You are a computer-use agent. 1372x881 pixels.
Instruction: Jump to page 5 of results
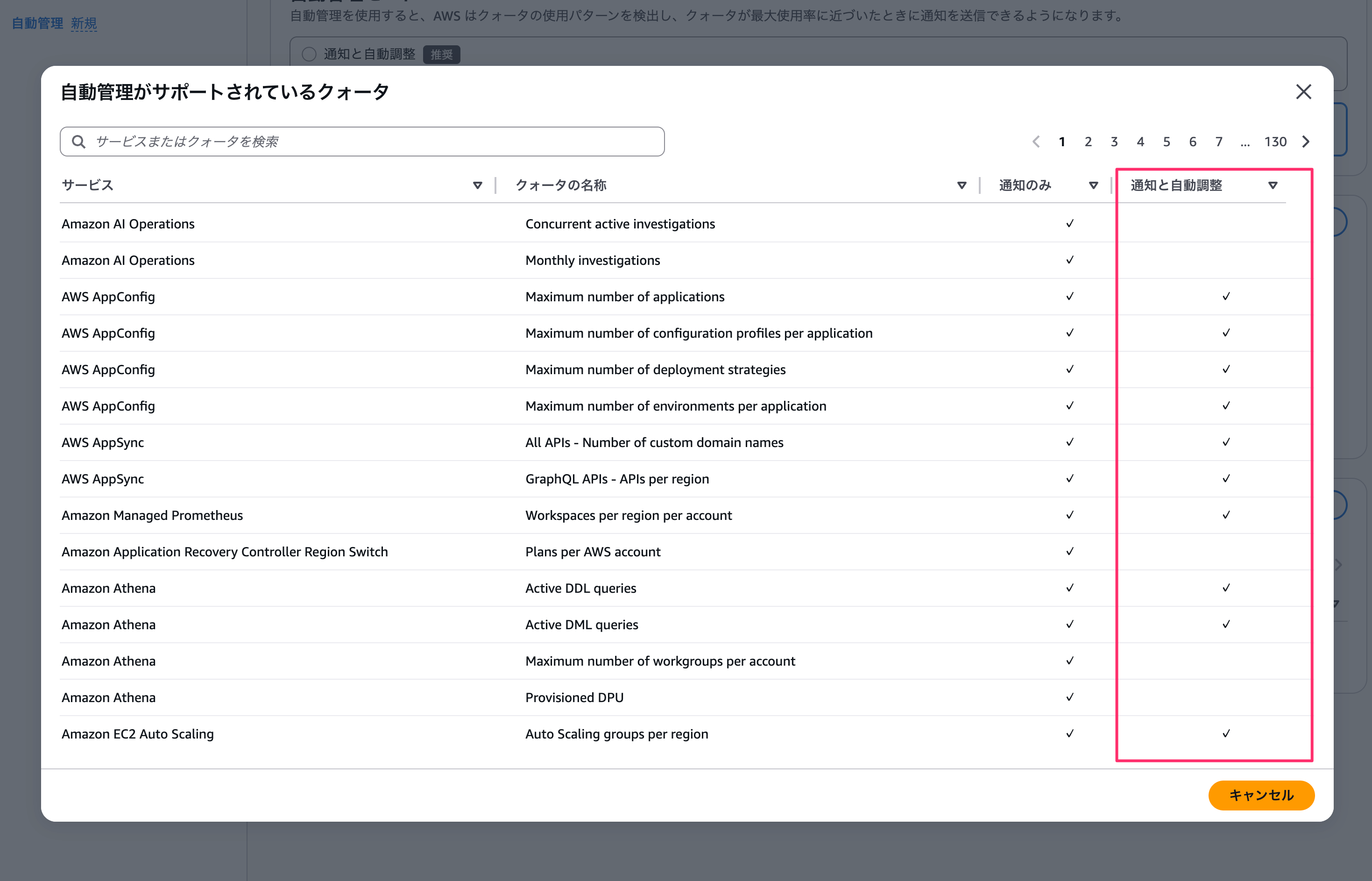pos(1166,141)
